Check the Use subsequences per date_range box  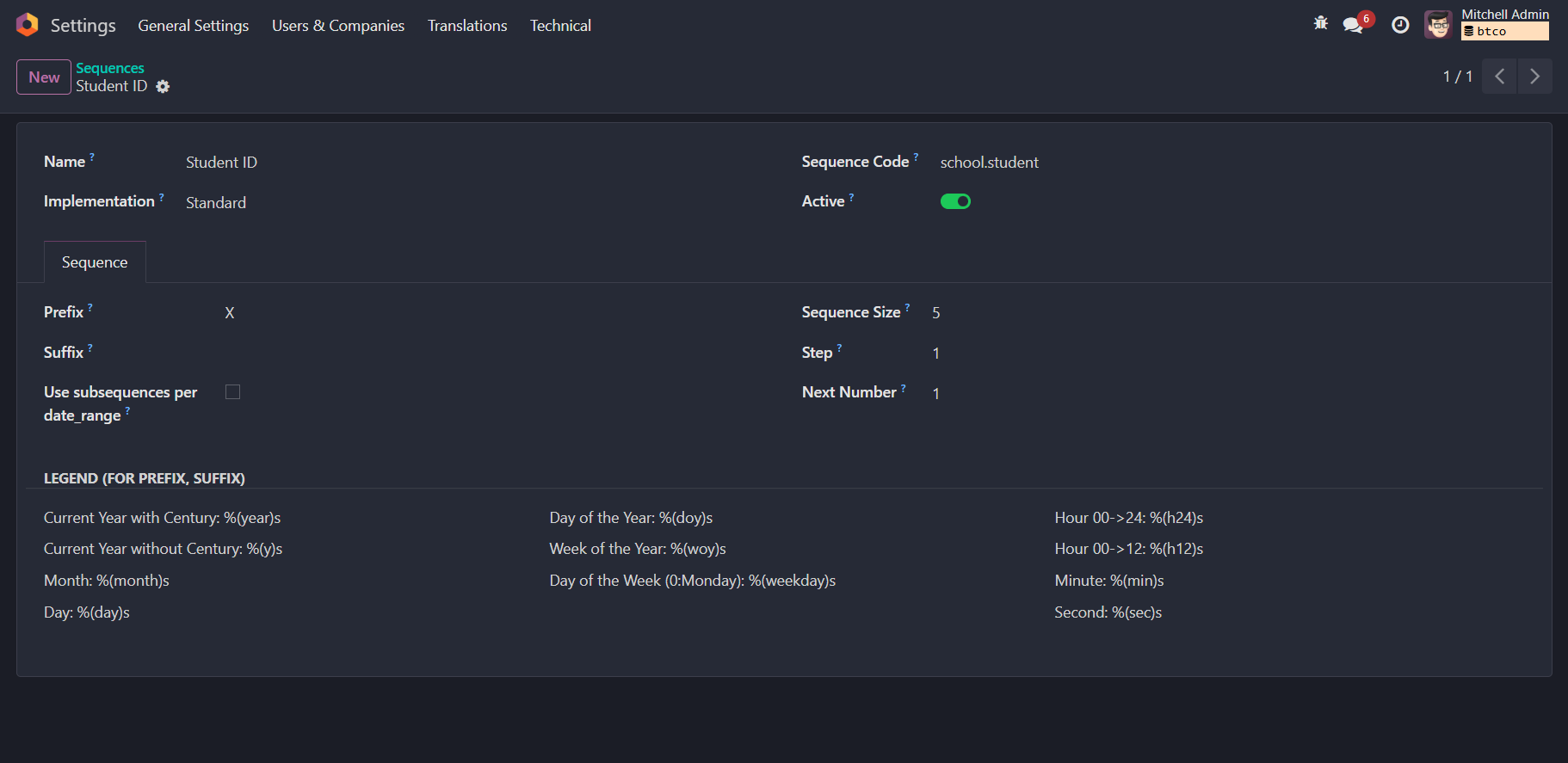pyautogui.click(x=232, y=392)
